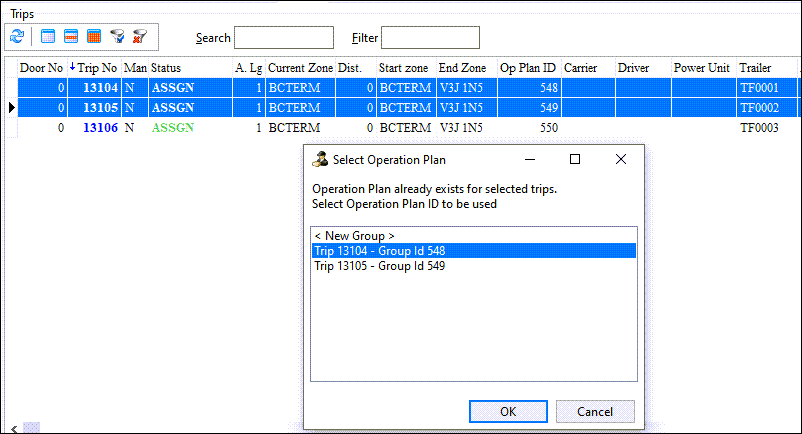Click the funnel icon with red X
The width and height of the screenshot is (802, 434).
point(140,37)
